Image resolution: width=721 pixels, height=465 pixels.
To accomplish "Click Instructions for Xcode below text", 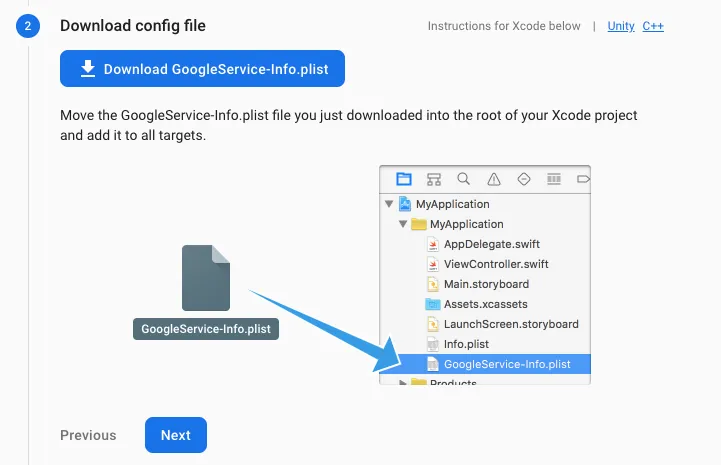I will pyautogui.click(x=504, y=26).
